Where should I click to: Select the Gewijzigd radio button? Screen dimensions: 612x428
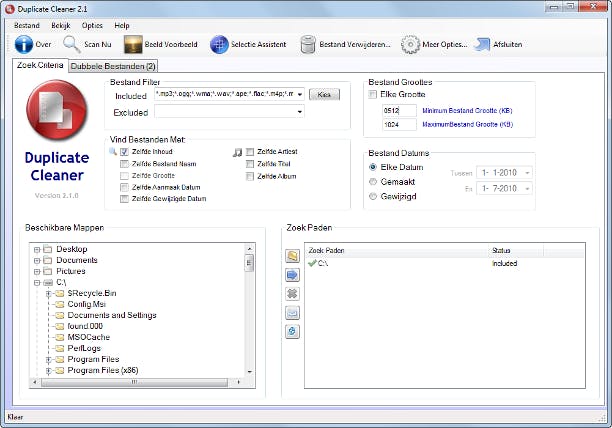click(373, 196)
